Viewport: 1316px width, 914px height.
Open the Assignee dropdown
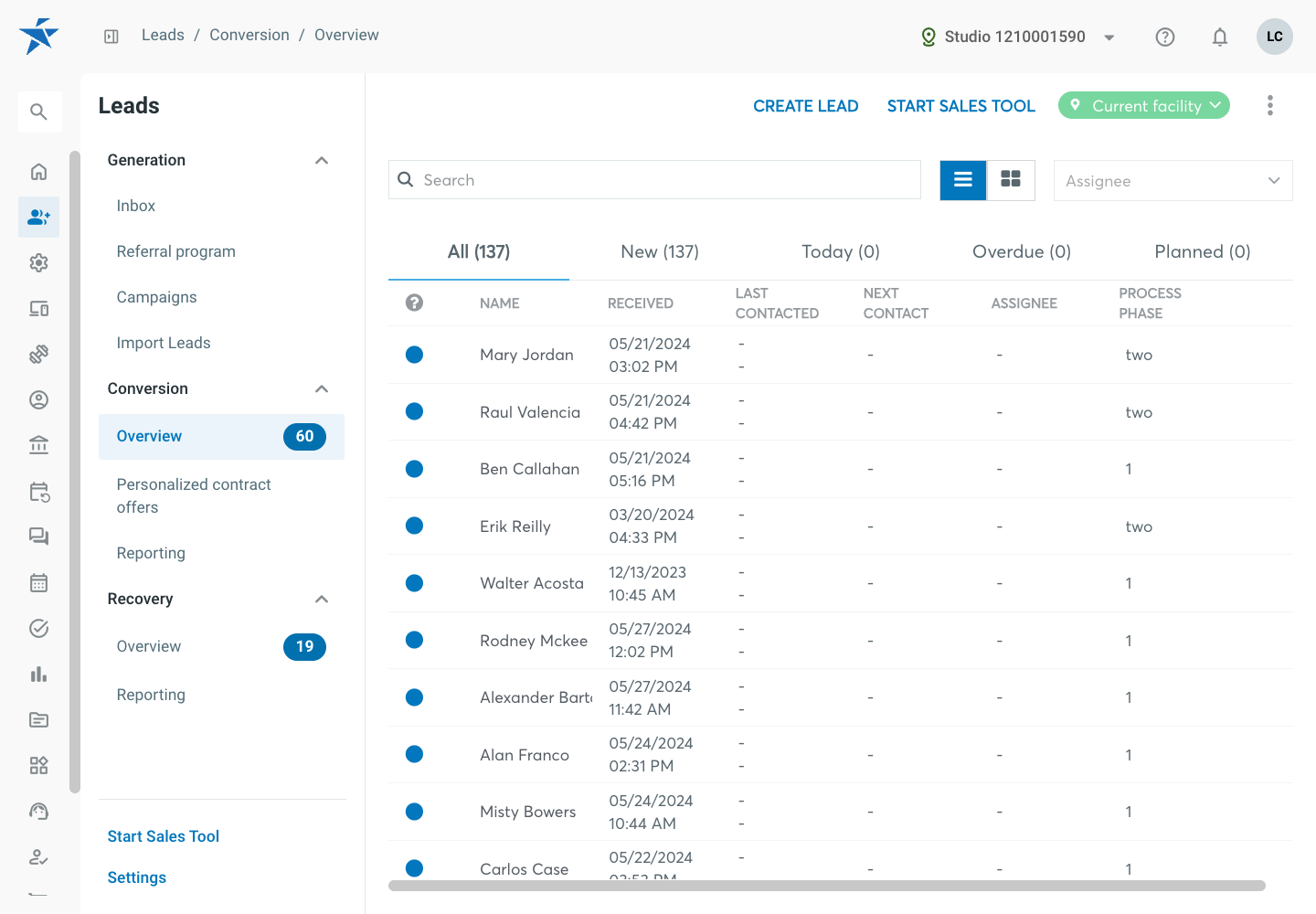1173,181
